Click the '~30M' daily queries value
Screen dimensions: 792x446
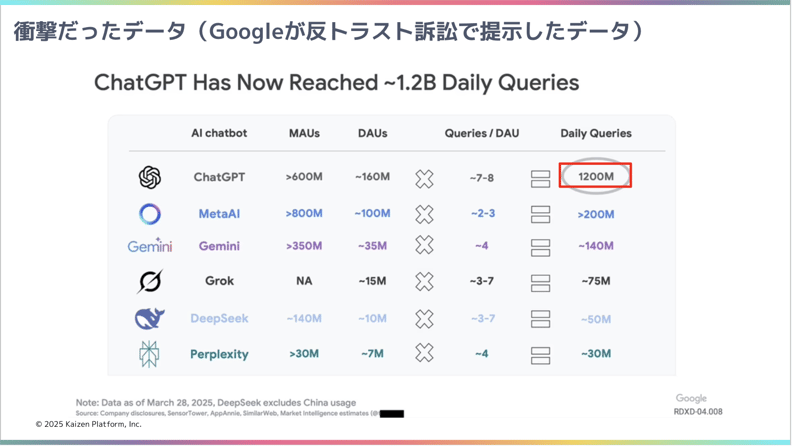596,354
